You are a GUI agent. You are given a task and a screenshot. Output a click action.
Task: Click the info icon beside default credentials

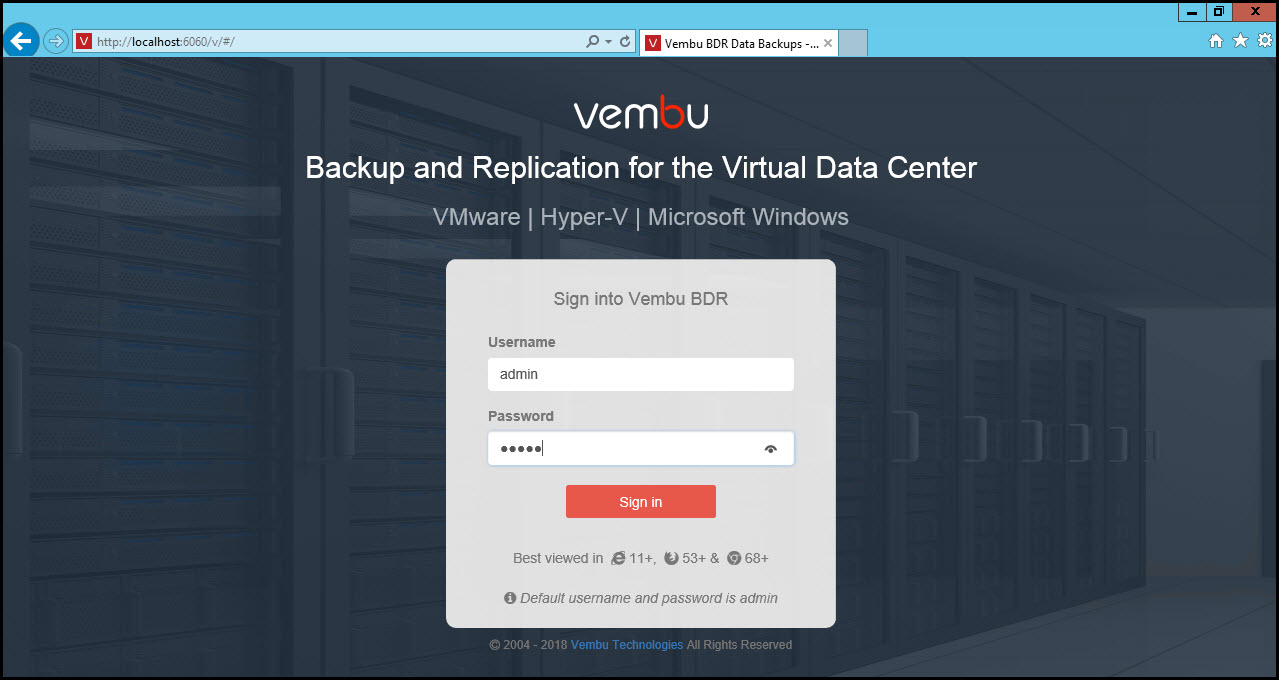click(510, 598)
